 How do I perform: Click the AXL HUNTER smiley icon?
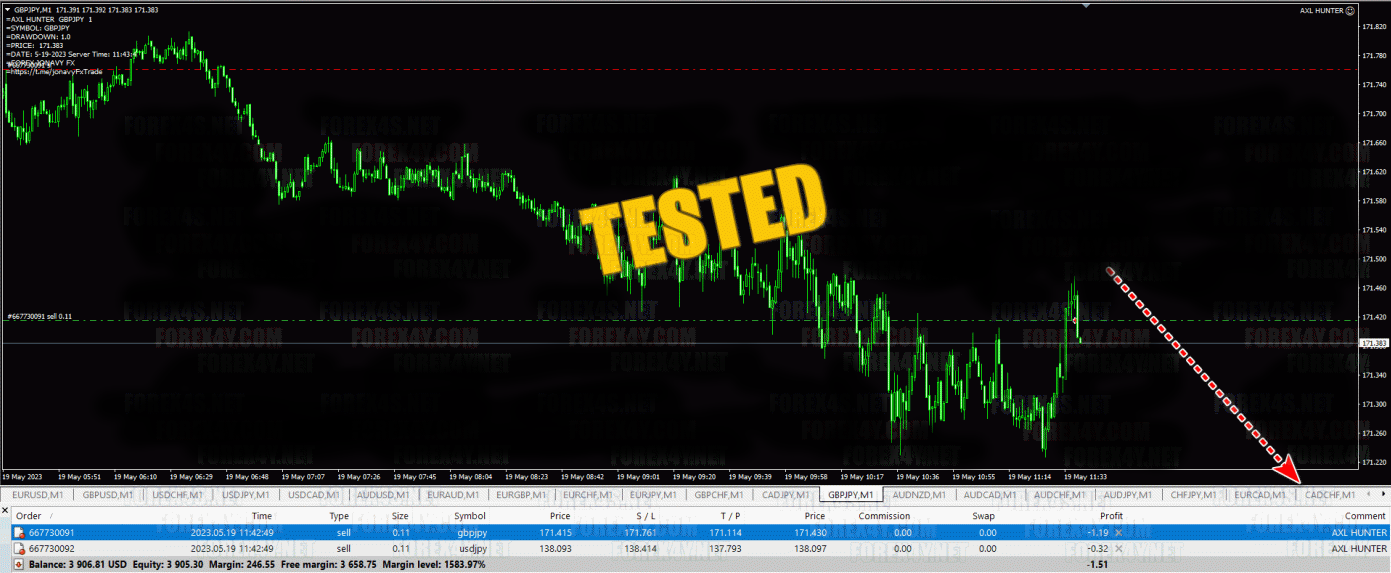click(x=1377, y=11)
